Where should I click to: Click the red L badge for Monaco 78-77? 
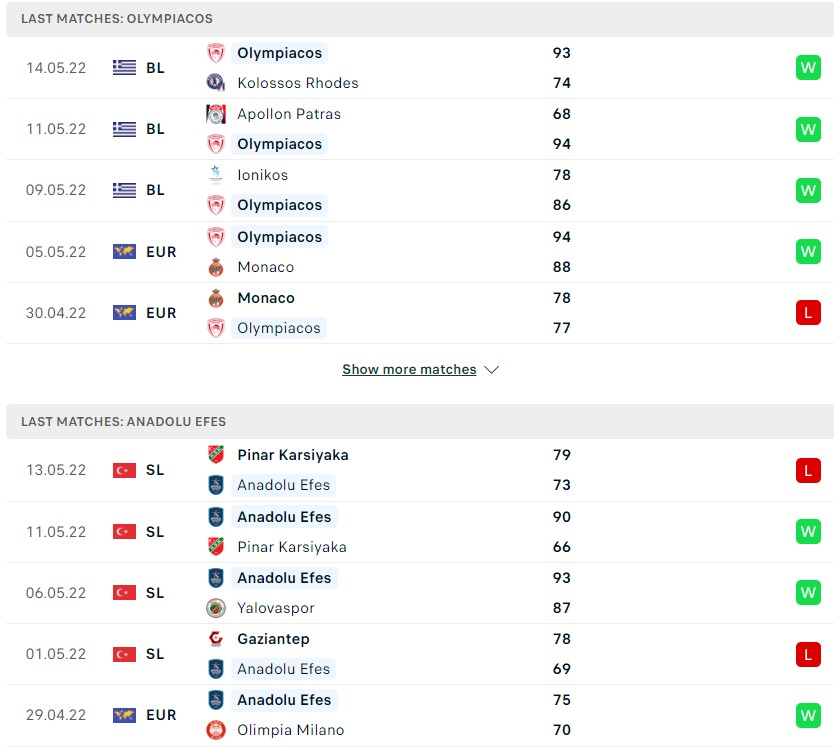pos(807,313)
